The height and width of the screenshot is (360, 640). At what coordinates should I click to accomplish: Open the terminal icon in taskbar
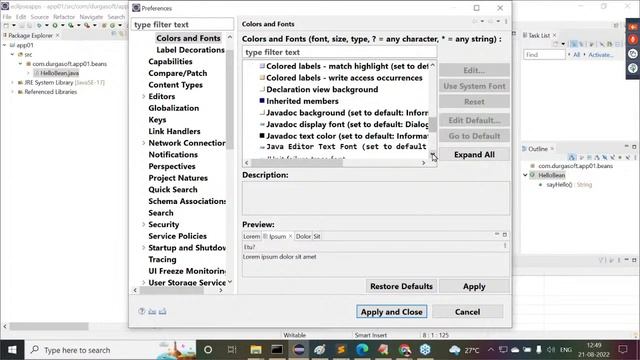coord(277,350)
